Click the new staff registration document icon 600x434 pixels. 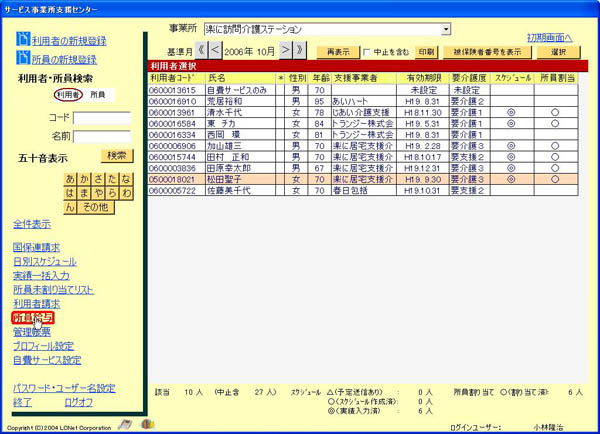point(23,57)
